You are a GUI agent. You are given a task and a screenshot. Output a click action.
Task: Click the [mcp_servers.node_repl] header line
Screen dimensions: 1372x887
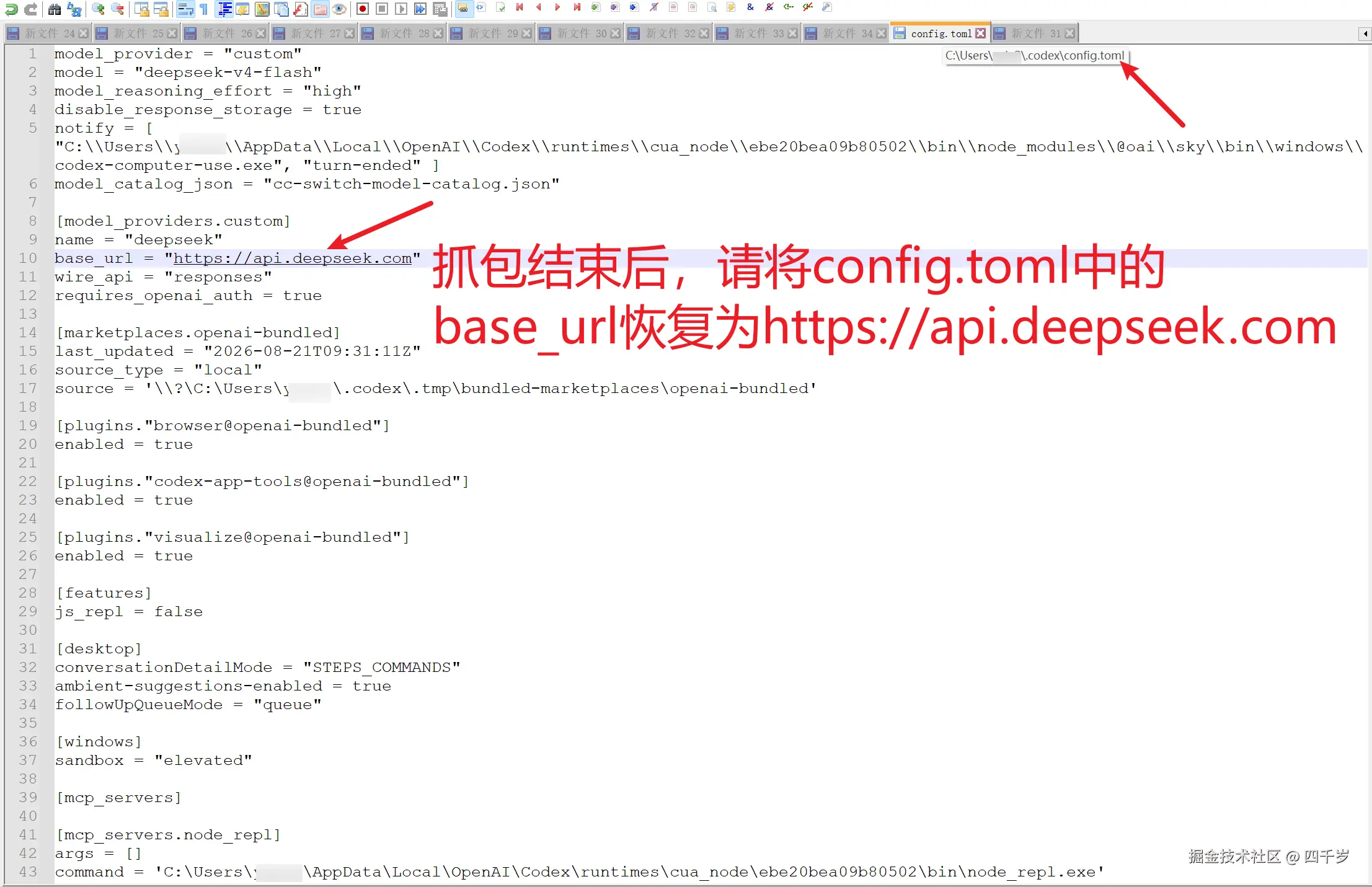pos(168,835)
